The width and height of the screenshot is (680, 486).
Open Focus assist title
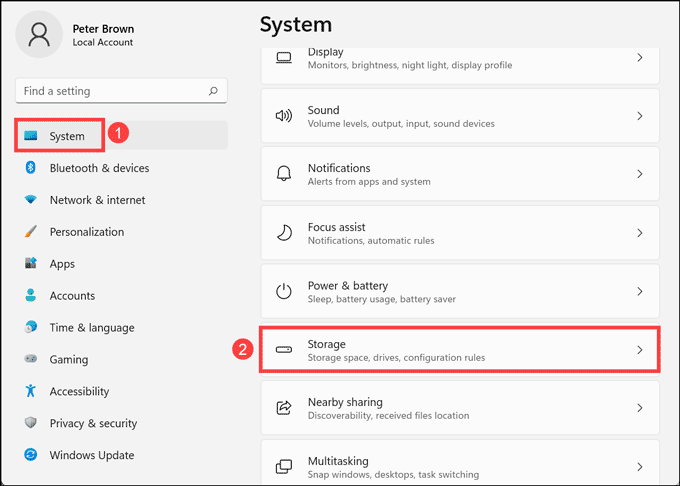coord(337,227)
